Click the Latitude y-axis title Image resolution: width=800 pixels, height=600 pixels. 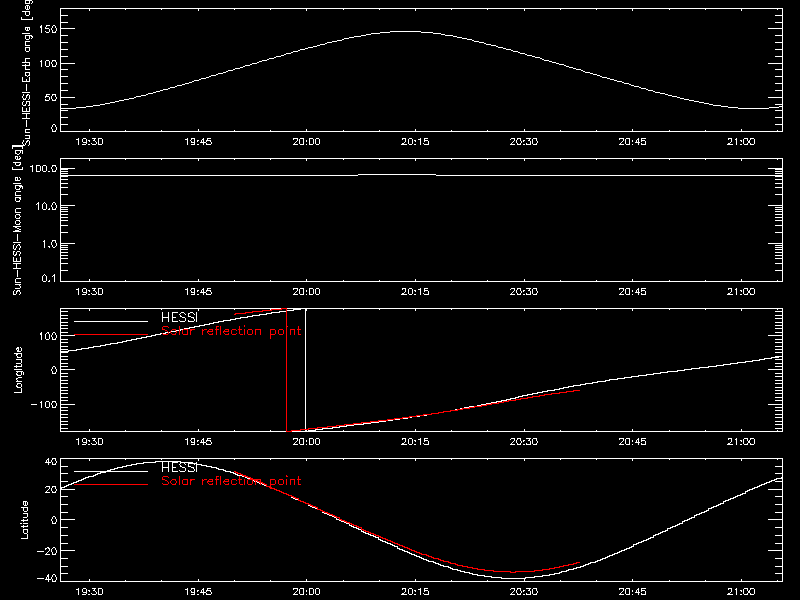24,520
